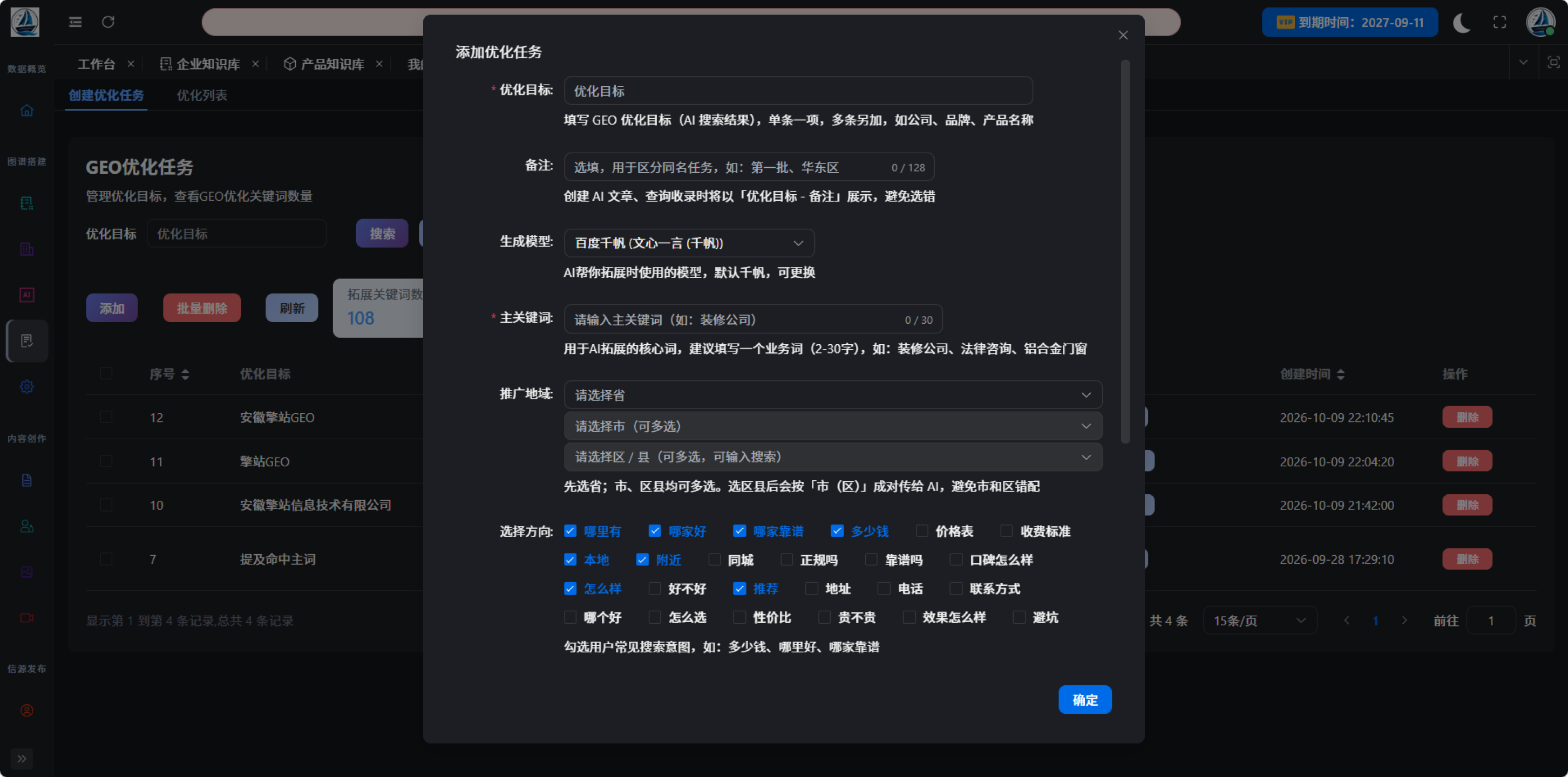Screen dimensions: 1568x777
Task: Click the content fullscreen icon at tab bar end
Action: [1553, 63]
